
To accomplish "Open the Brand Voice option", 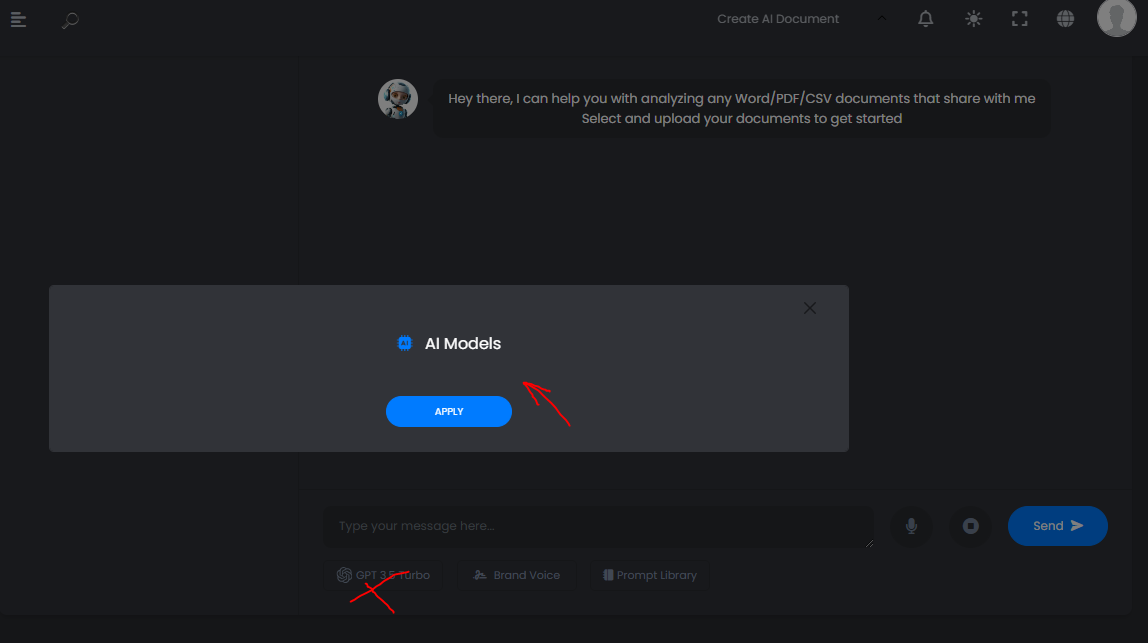I will [517, 575].
